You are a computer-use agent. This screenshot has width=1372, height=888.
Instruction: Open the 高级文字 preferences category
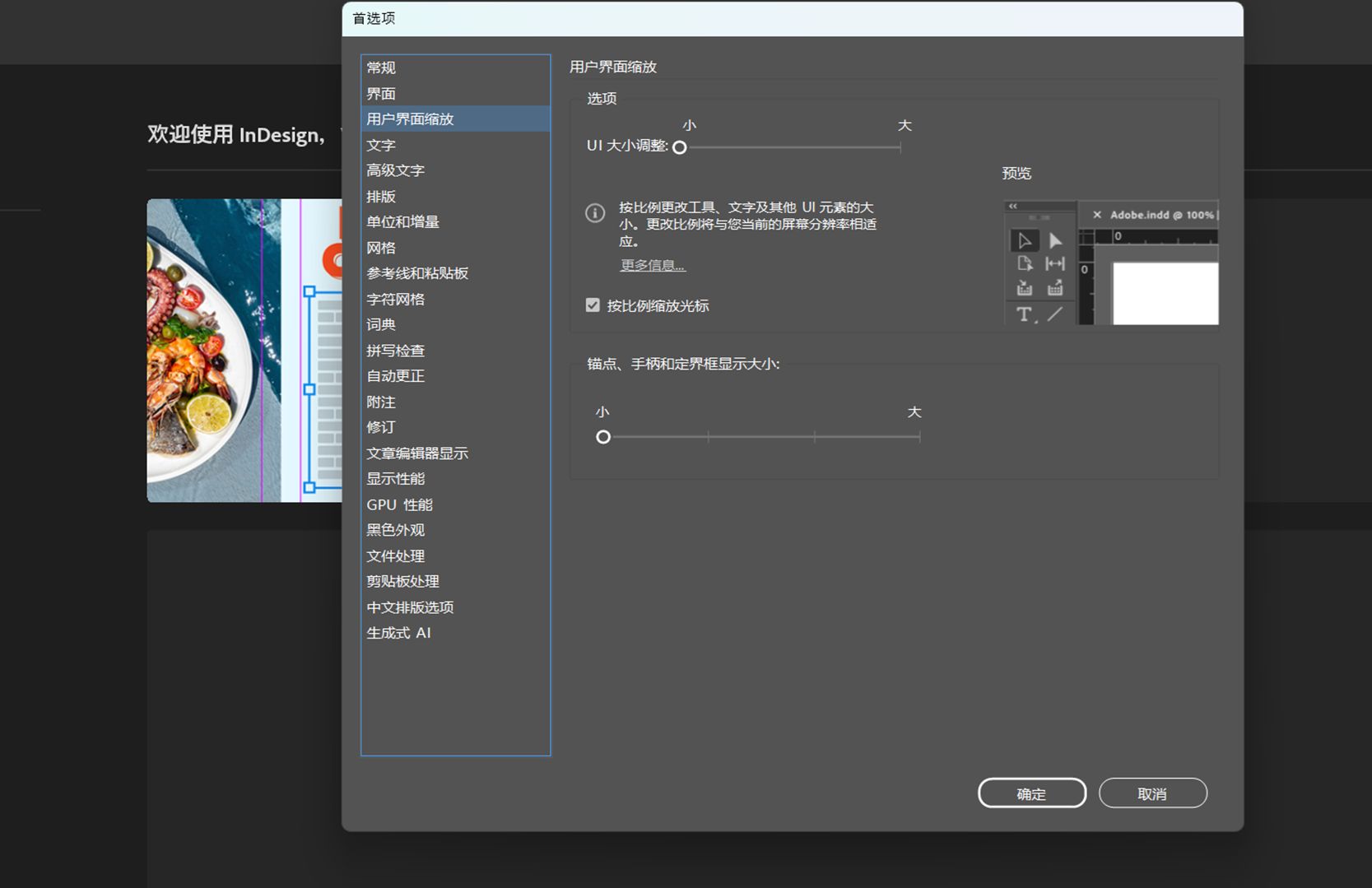[455, 170]
